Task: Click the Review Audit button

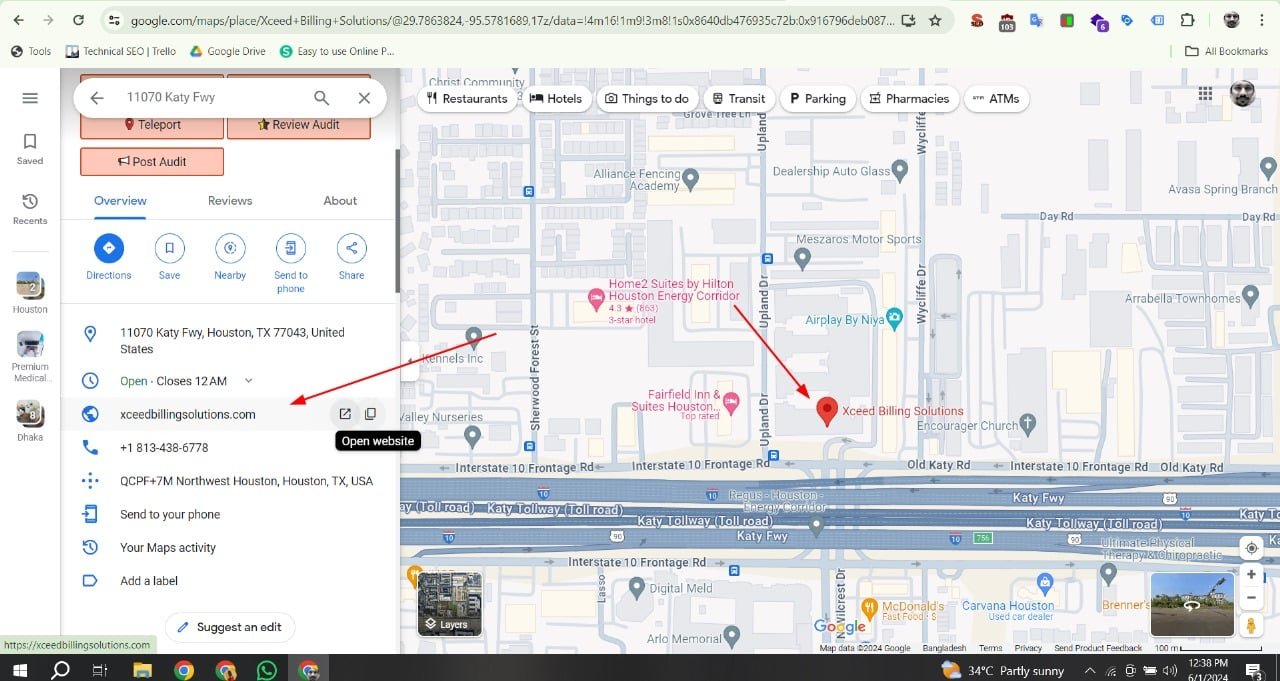Action: (299, 125)
